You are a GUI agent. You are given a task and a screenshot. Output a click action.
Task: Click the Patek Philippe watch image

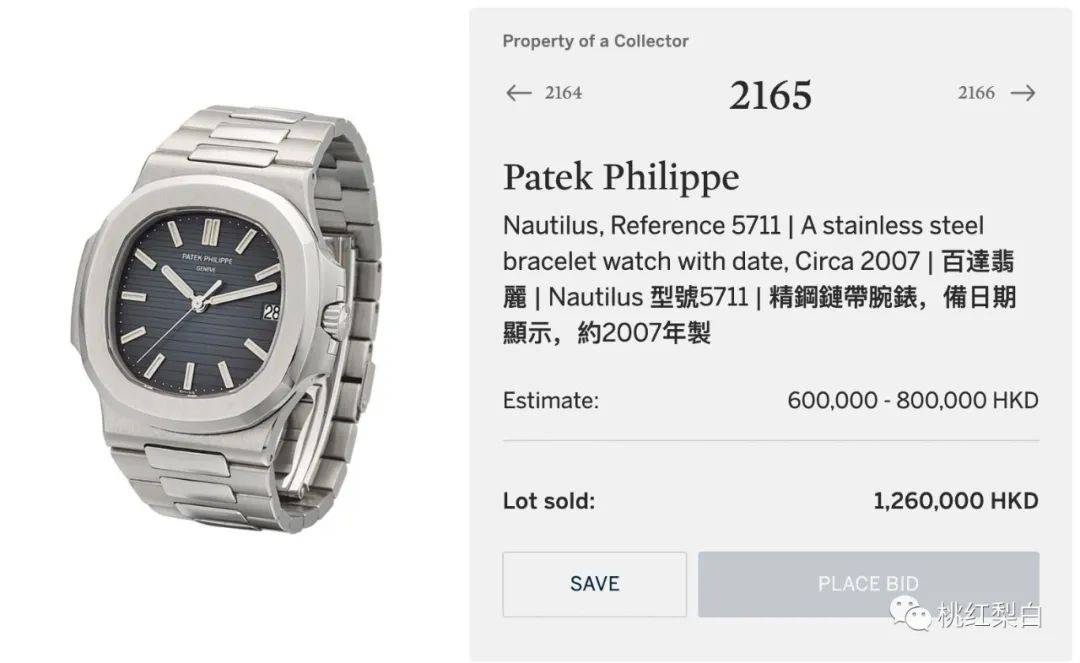point(227,318)
